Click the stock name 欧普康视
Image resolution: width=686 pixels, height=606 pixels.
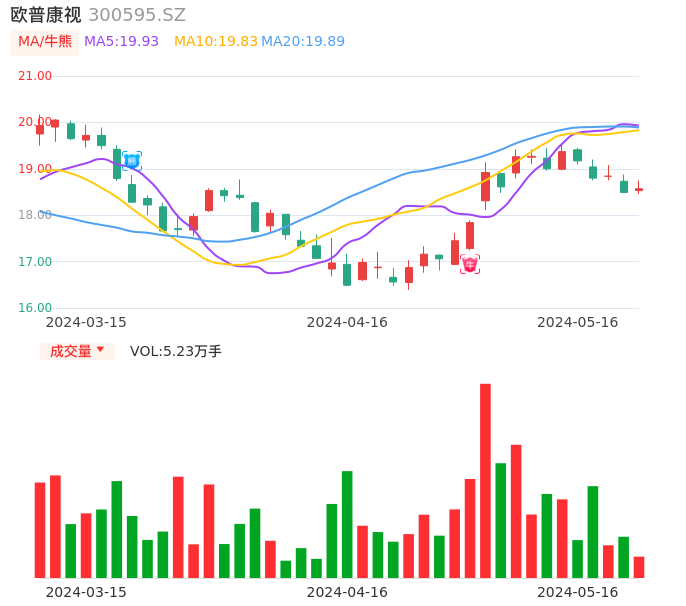tap(46, 15)
